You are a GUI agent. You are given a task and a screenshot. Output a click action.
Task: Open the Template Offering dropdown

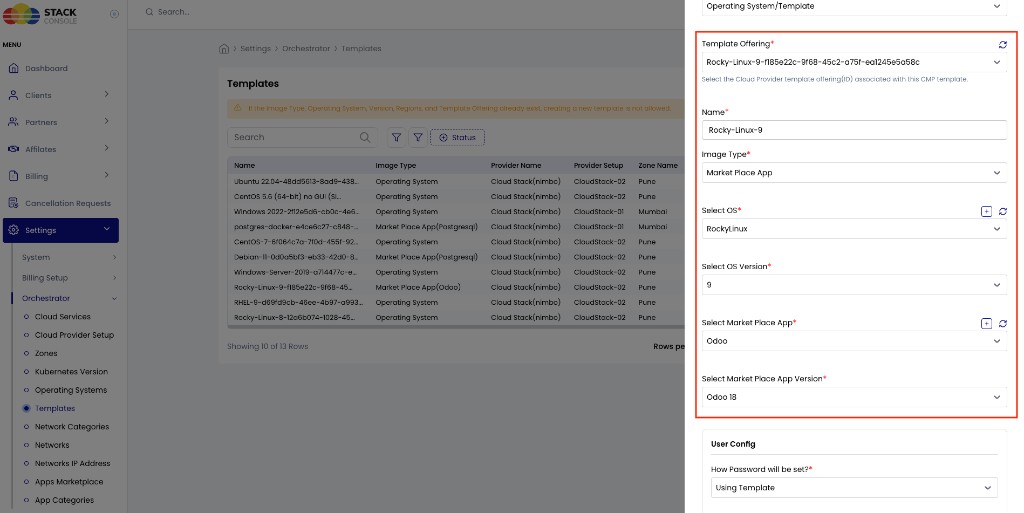(854, 62)
